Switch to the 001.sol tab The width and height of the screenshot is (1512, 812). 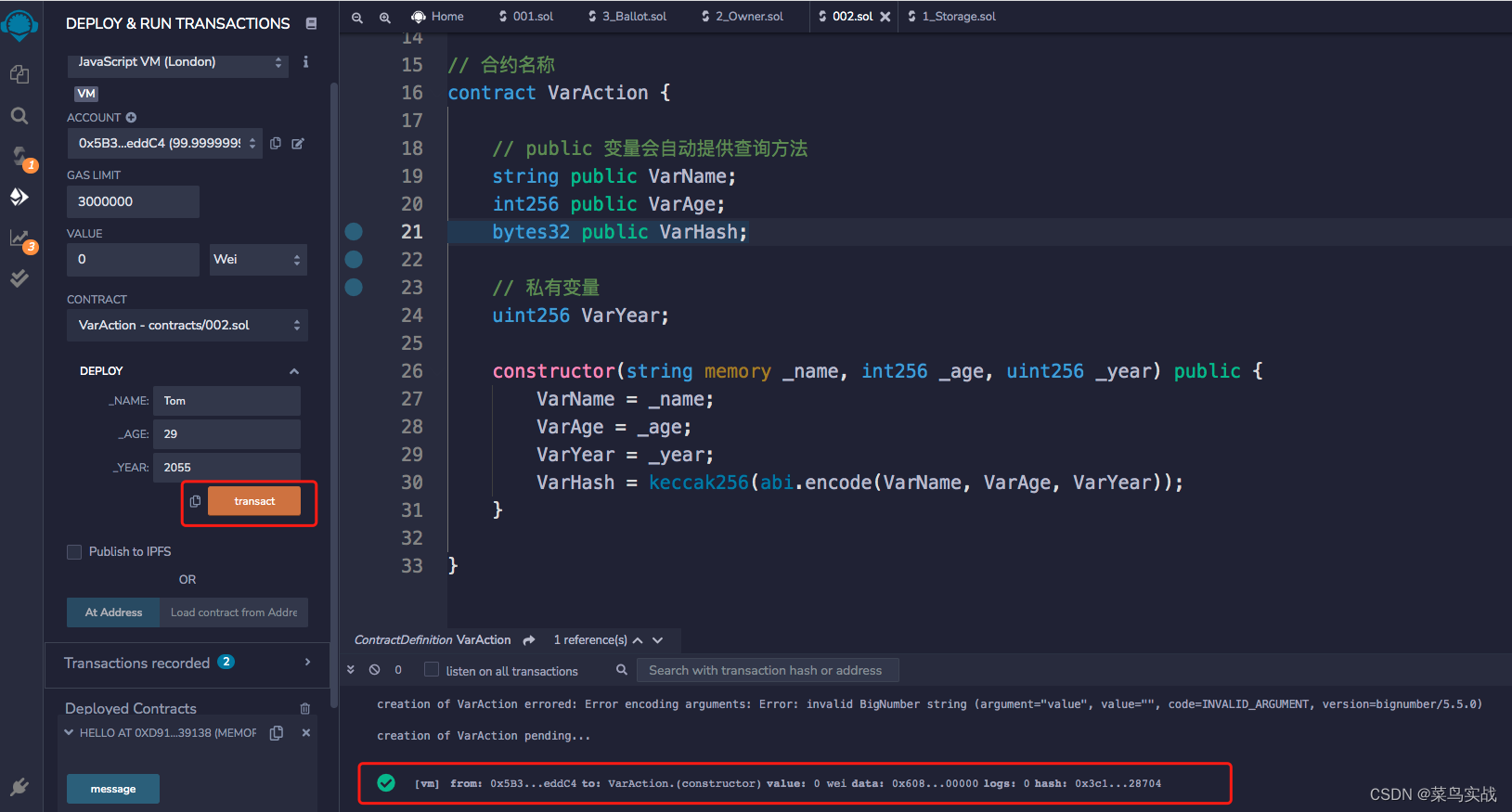525,17
